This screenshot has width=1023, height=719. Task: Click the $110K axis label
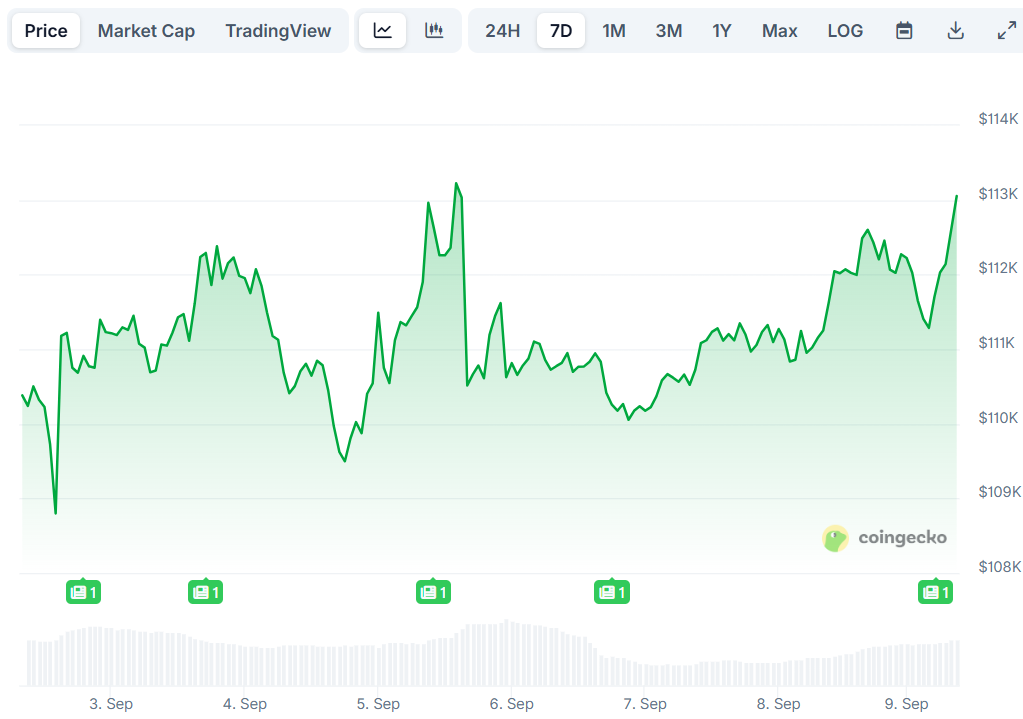[998, 418]
